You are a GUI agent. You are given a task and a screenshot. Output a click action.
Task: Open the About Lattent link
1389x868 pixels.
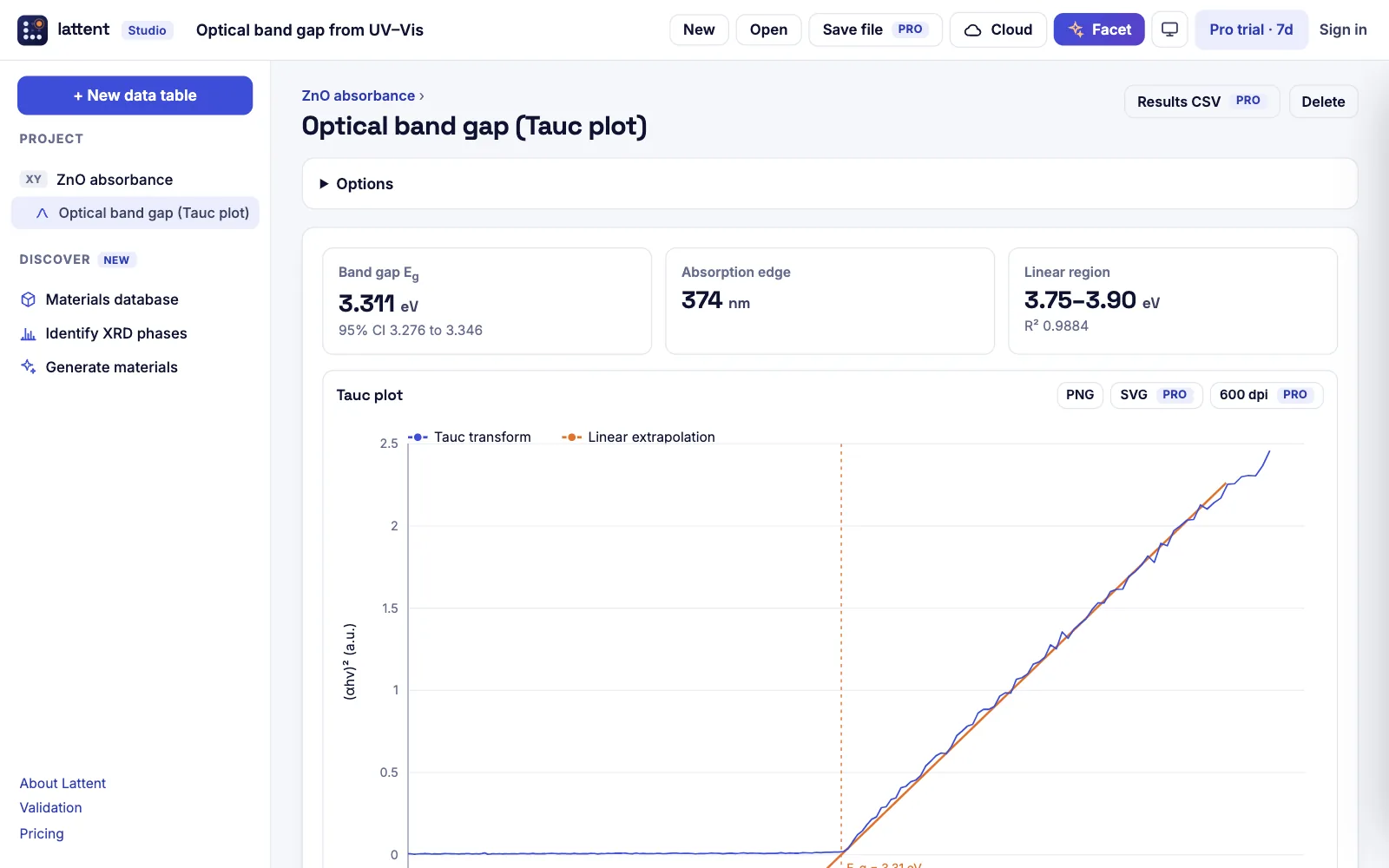[x=63, y=784]
